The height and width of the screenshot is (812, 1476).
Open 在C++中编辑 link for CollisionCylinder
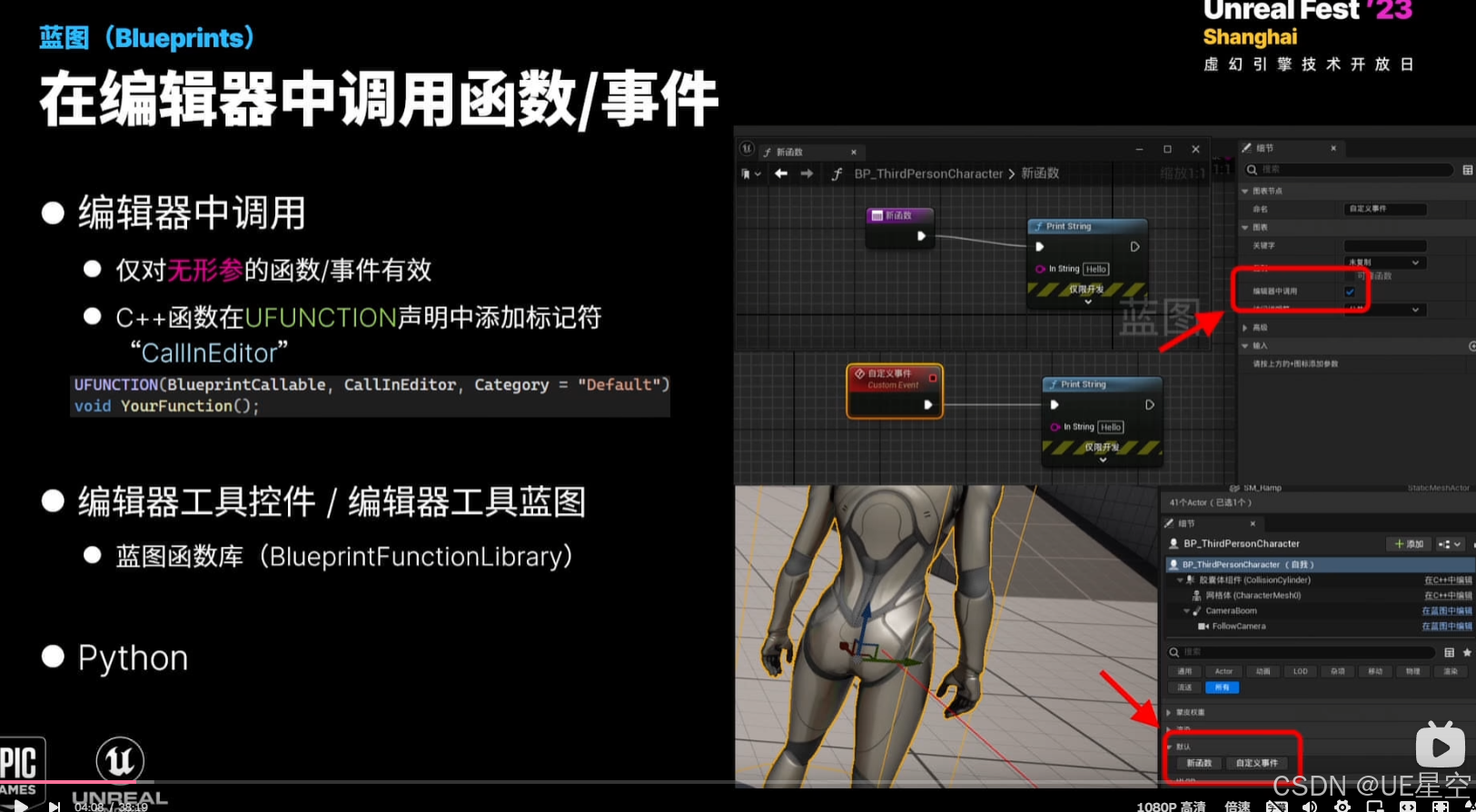pos(1448,580)
